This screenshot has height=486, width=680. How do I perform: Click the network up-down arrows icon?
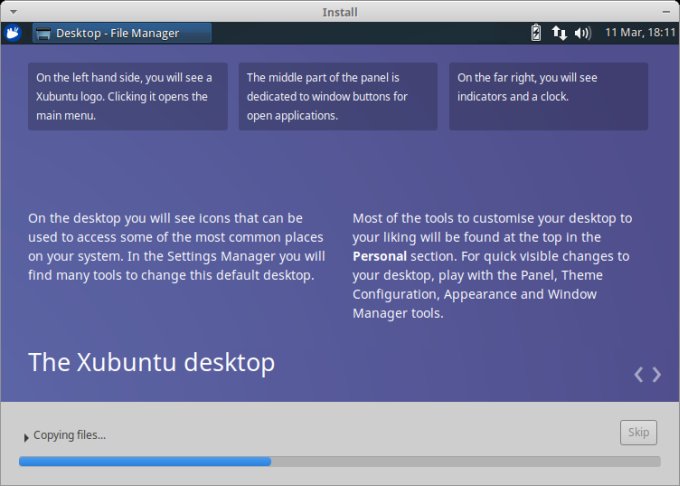[x=559, y=33]
